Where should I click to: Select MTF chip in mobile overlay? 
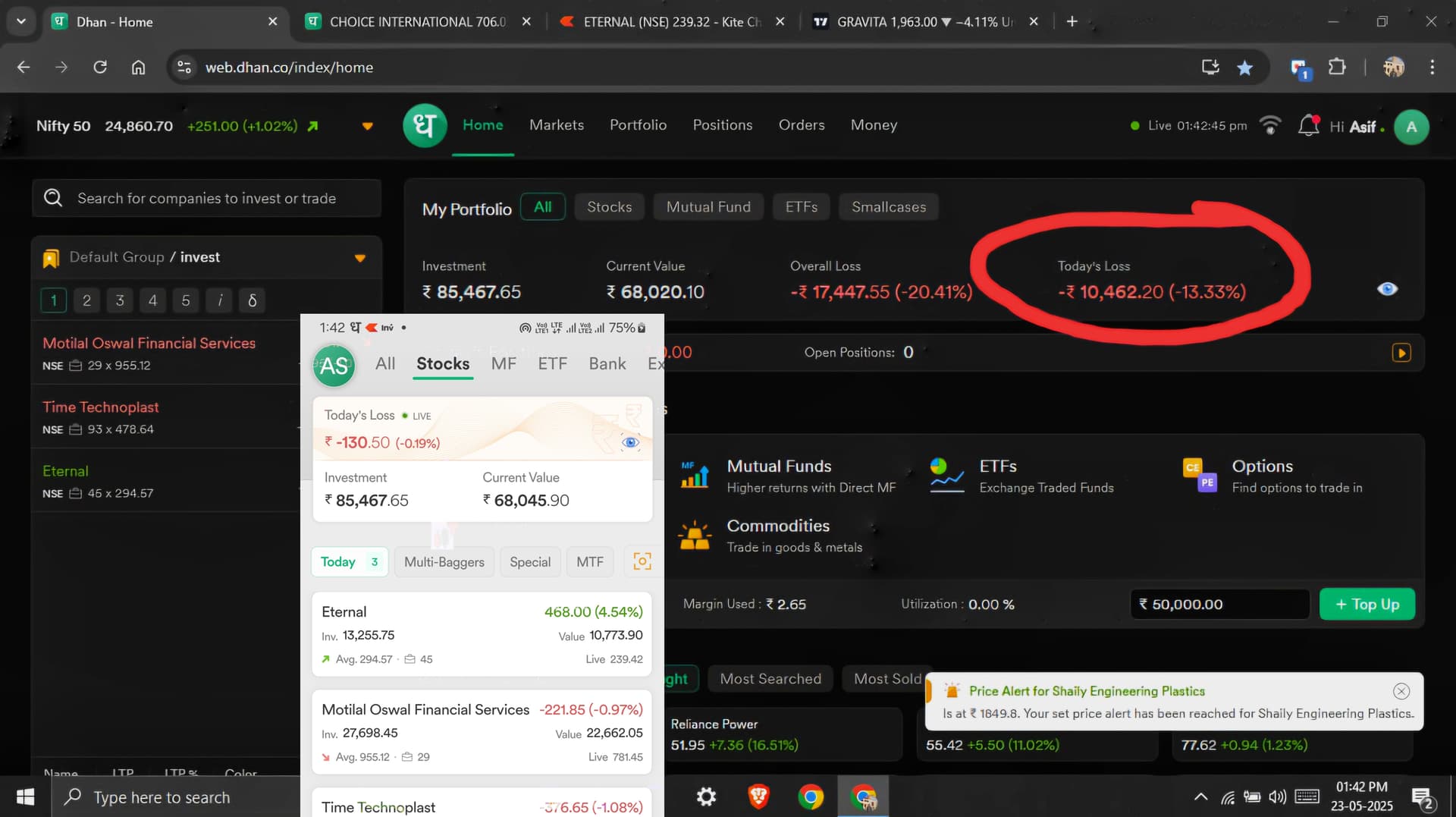coord(590,562)
